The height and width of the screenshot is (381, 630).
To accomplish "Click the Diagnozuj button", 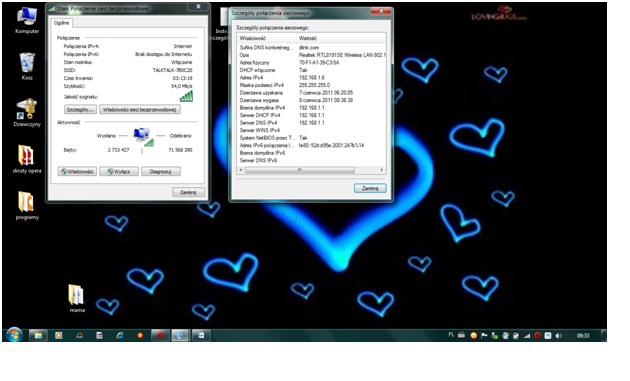I will point(161,172).
